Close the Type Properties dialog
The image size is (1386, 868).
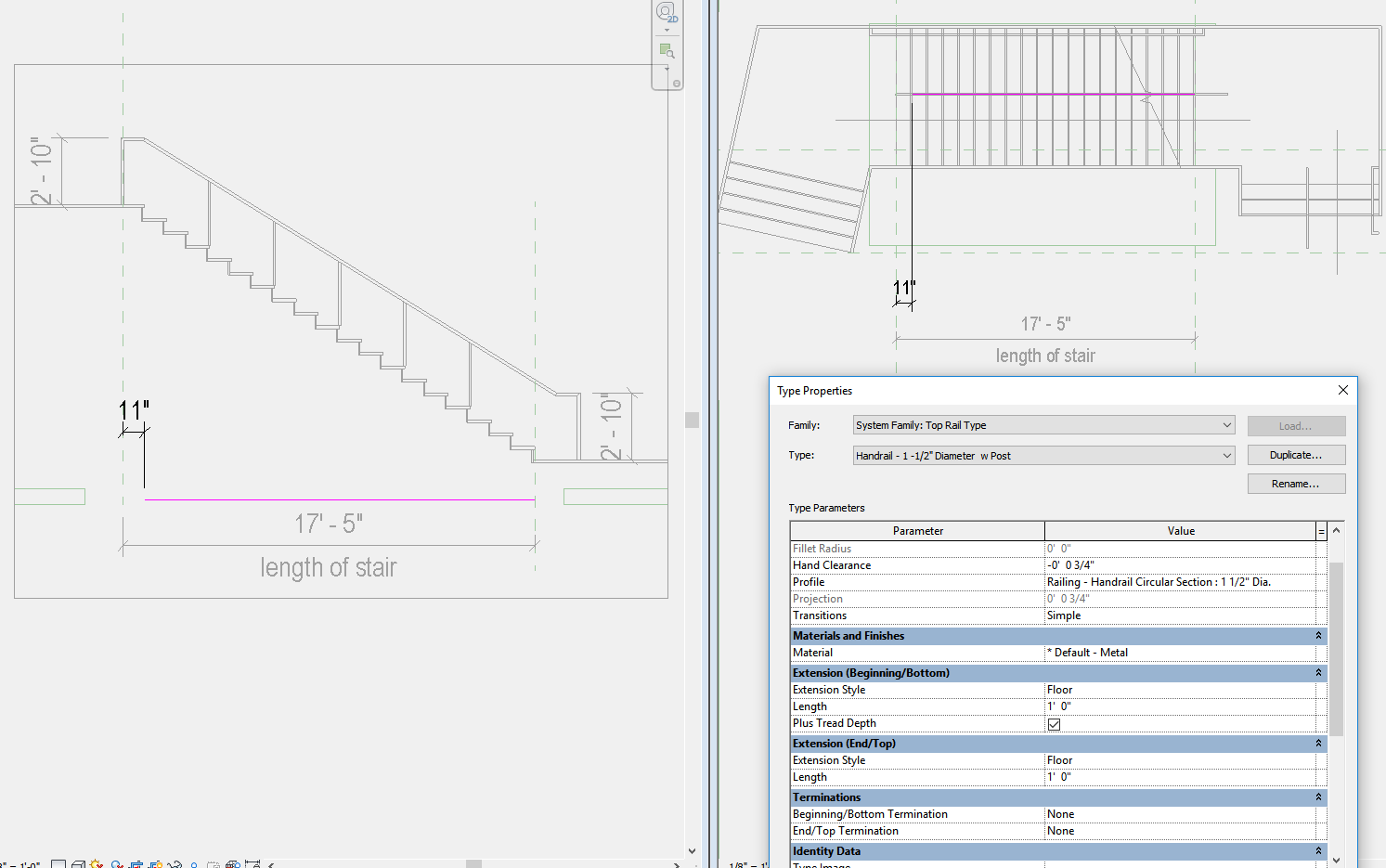pos(1342,390)
